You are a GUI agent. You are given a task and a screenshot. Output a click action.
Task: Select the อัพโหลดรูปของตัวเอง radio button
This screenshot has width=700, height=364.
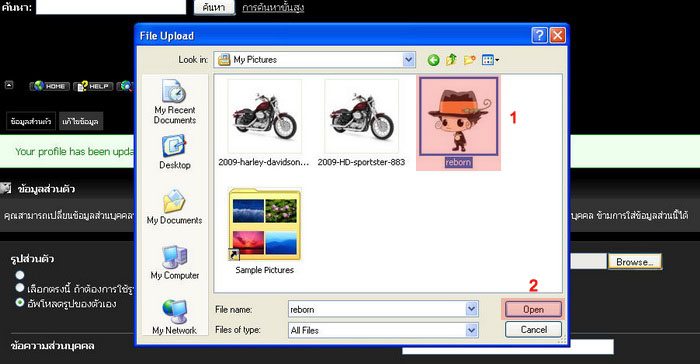(20, 302)
